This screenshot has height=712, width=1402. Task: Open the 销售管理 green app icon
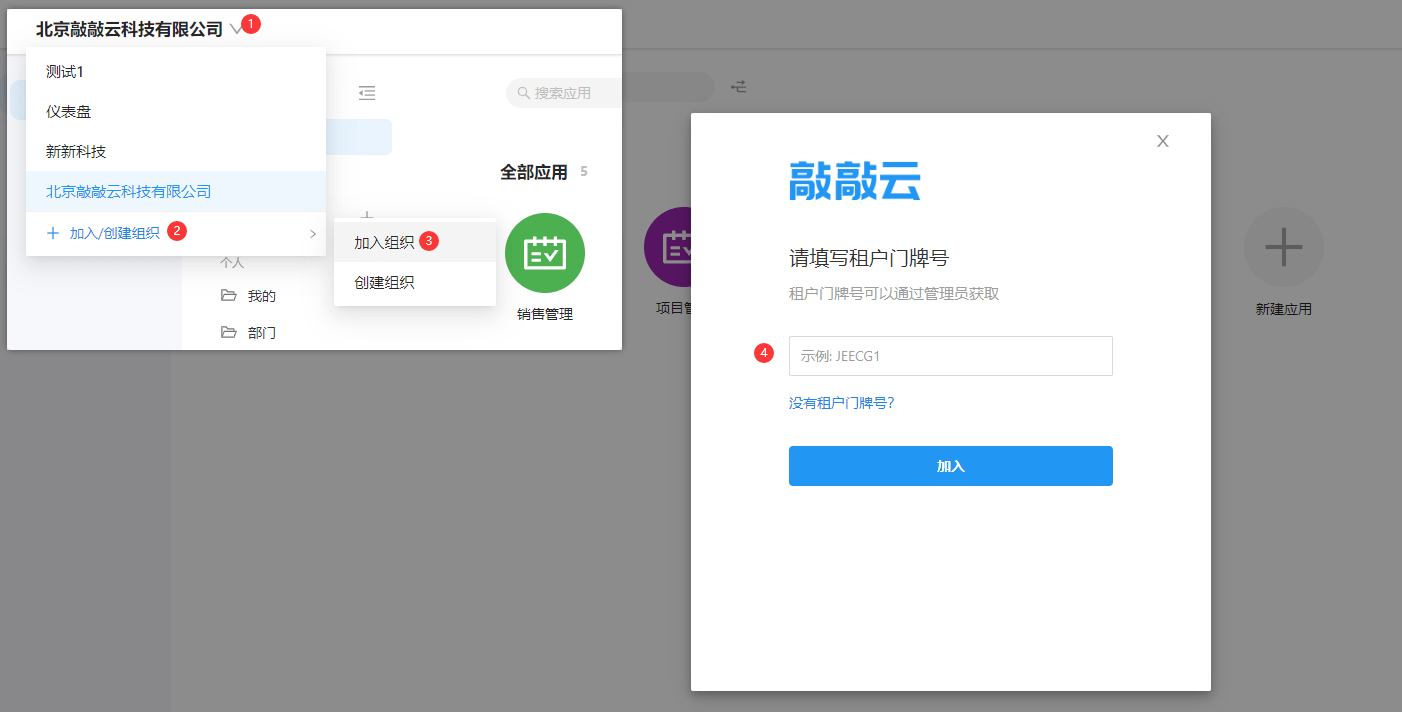click(544, 253)
